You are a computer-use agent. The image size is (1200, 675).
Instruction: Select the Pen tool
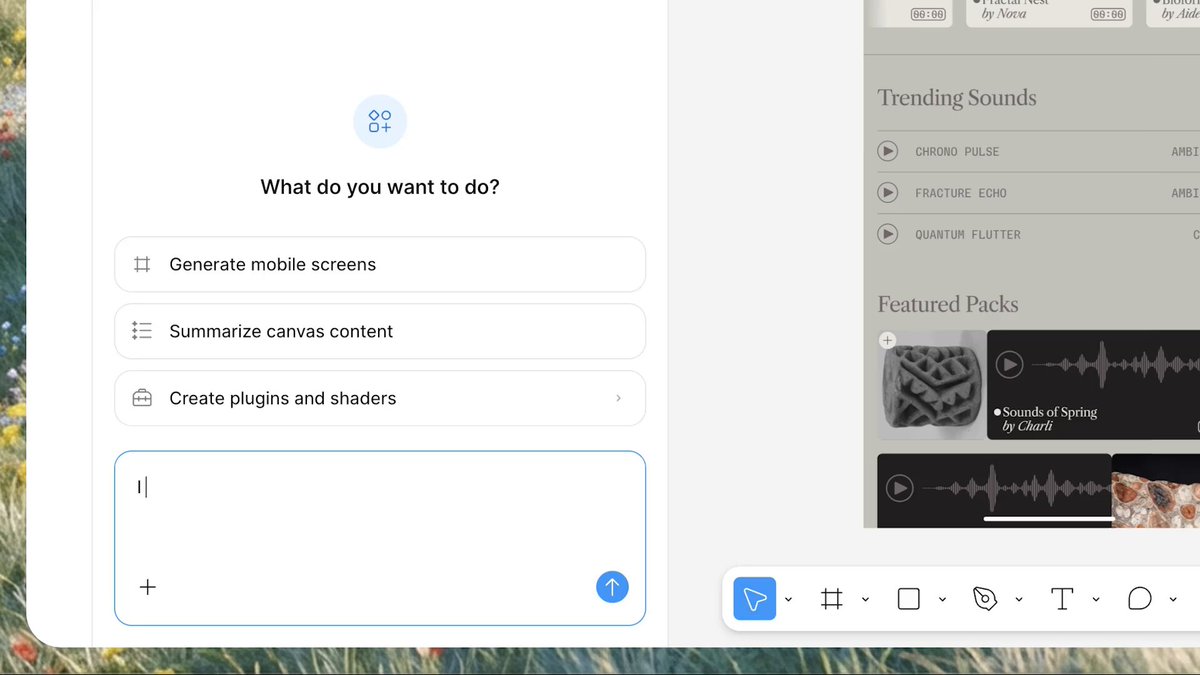click(x=985, y=599)
